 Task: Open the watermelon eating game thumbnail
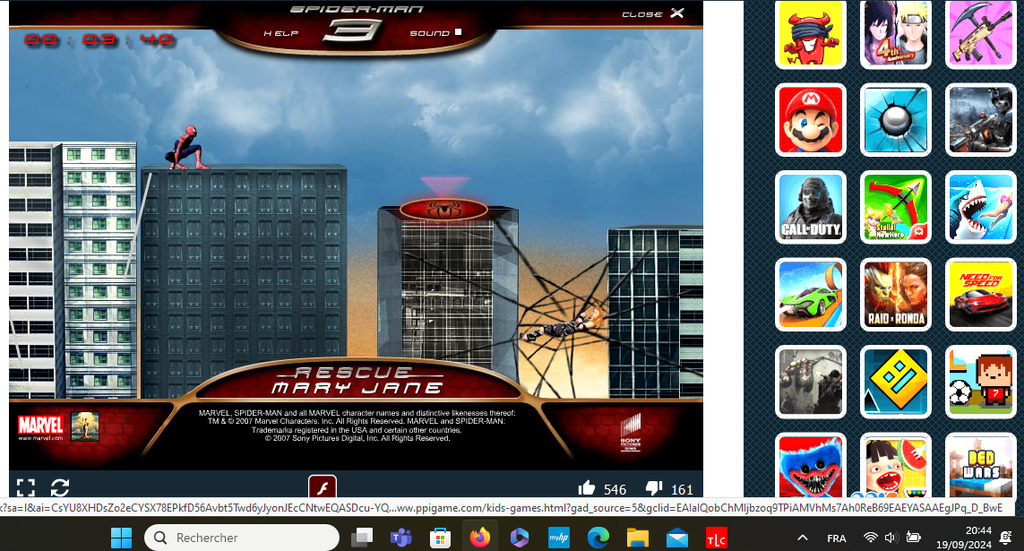(895, 465)
